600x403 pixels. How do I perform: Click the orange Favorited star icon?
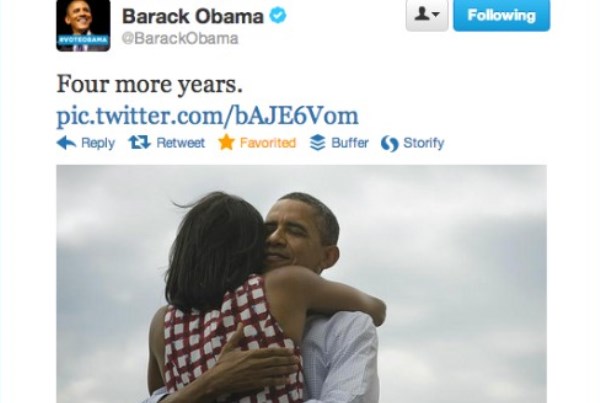(x=226, y=142)
